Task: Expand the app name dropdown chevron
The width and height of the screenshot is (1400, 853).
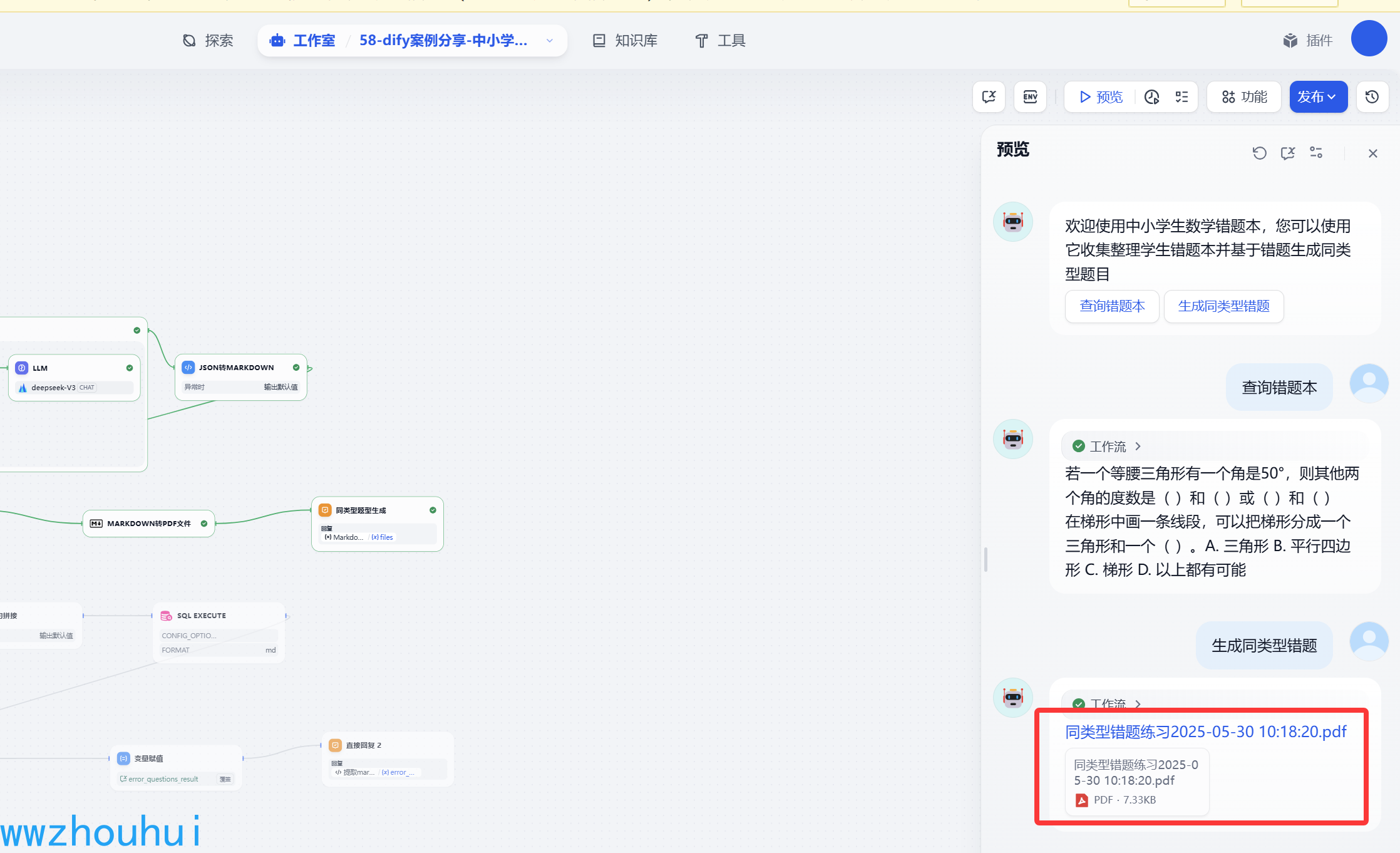Action: coord(549,41)
